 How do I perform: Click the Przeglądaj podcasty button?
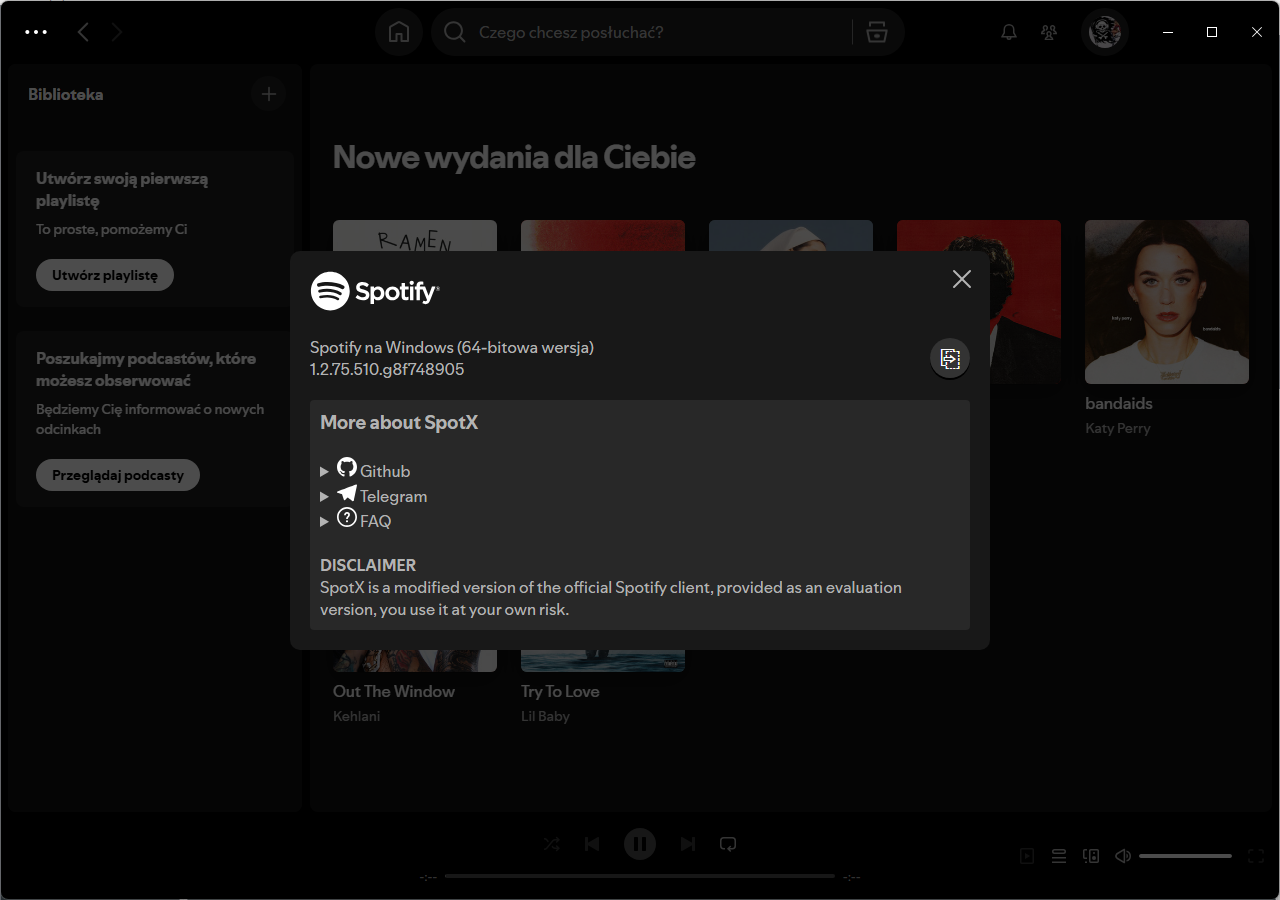tap(118, 475)
